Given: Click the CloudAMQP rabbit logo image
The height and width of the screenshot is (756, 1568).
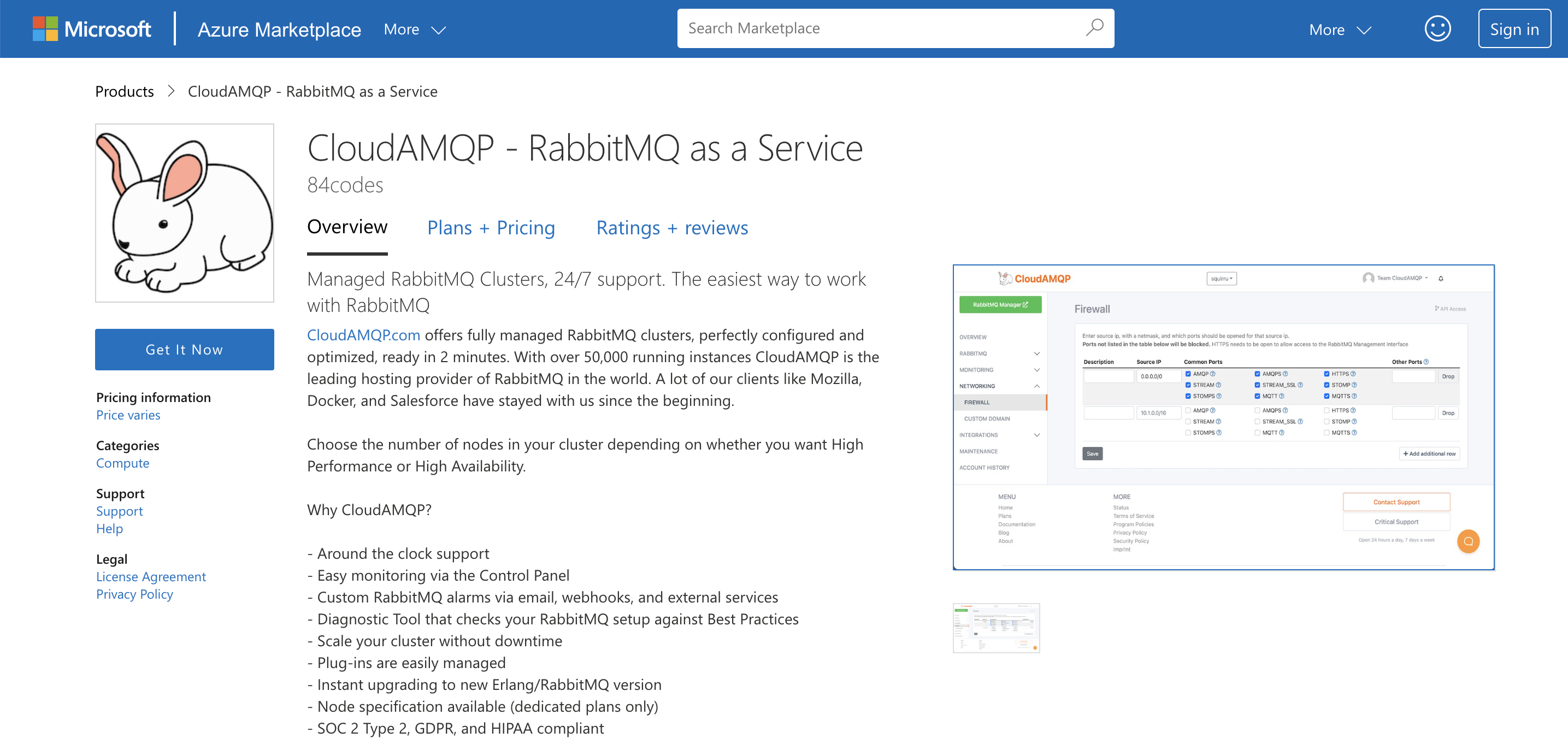Looking at the screenshot, I should (185, 213).
